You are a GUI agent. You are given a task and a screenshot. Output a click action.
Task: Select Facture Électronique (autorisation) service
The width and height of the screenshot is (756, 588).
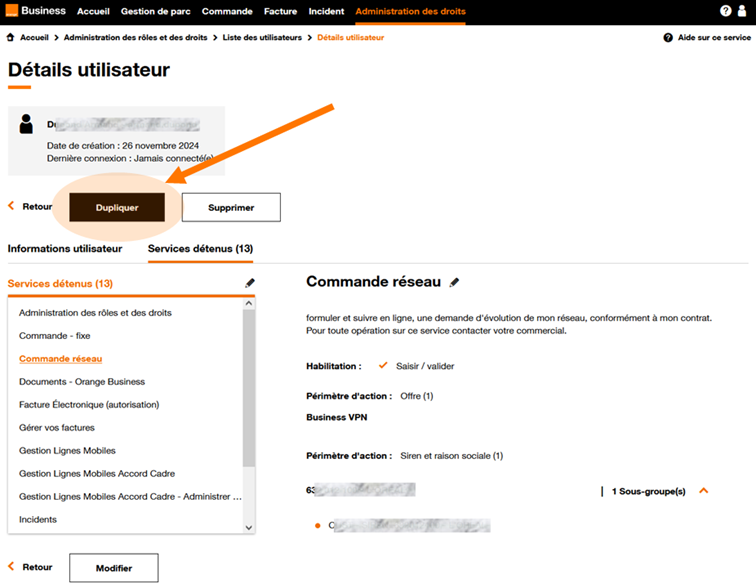tap(89, 404)
